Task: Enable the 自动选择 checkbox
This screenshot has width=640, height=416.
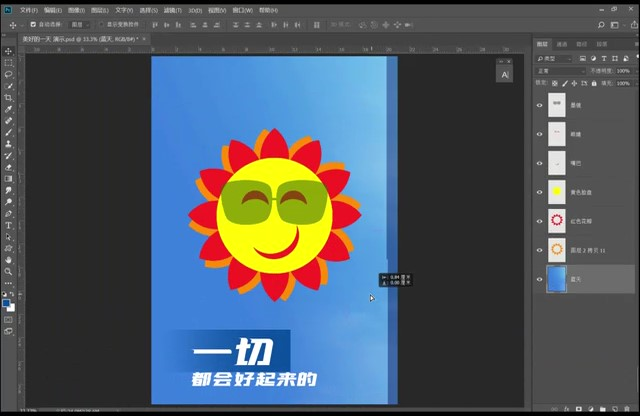Action: click(33, 24)
